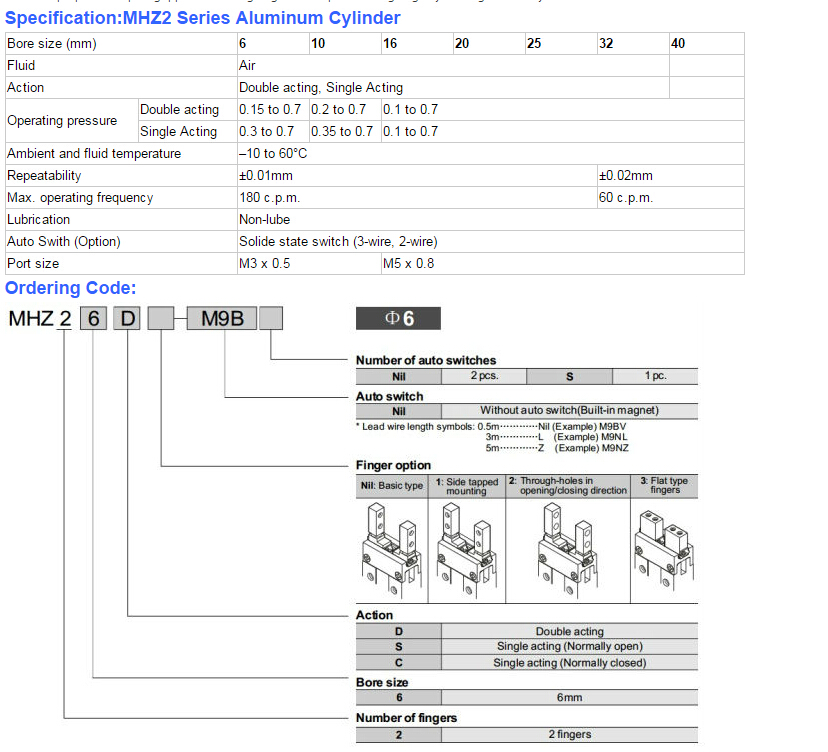This screenshot has width=828, height=752.
Task: Click the '1 pc.' auto switch quantity
Action: click(x=655, y=376)
